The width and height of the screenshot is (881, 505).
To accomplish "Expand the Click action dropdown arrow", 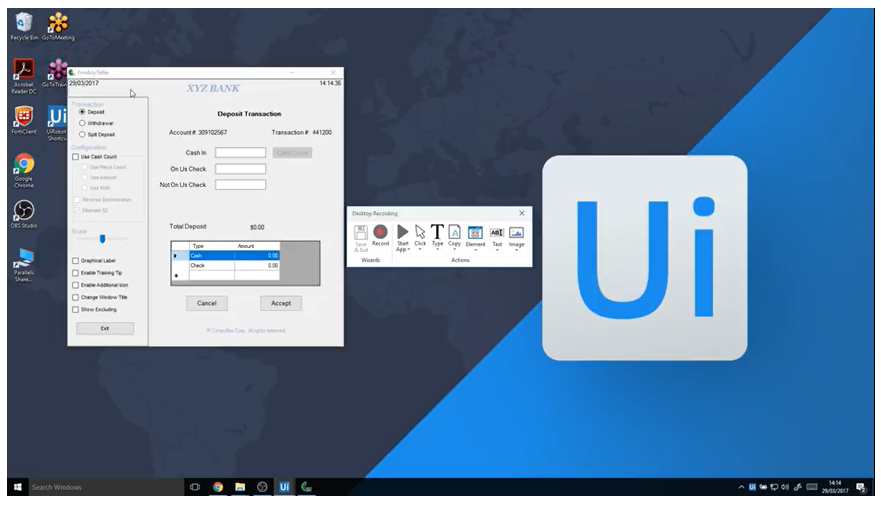I will pos(420,249).
